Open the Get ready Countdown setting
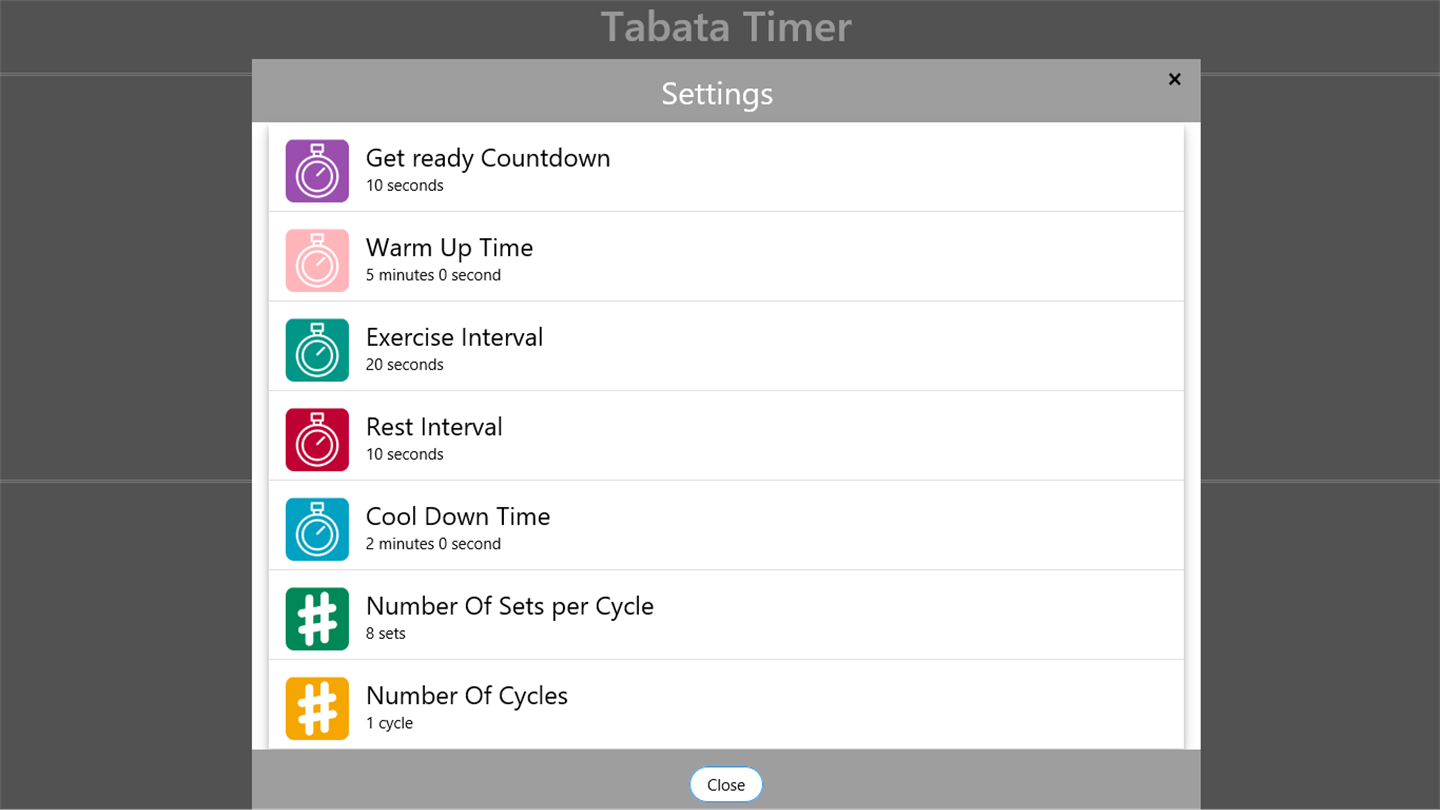This screenshot has width=1440, height=810. click(x=487, y=158)
